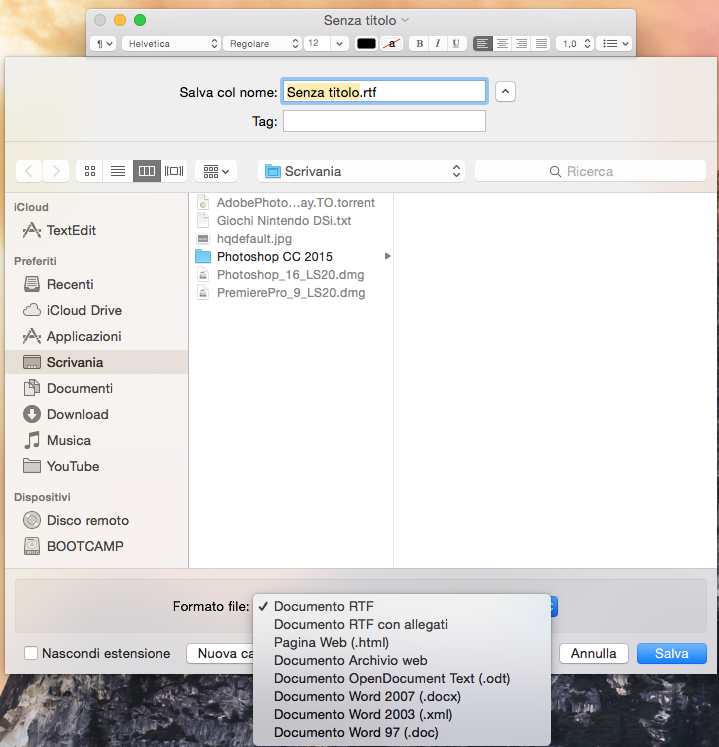Select column view in the save dialog
Viewport: 719px width, 747px height.
click(146, 171)
